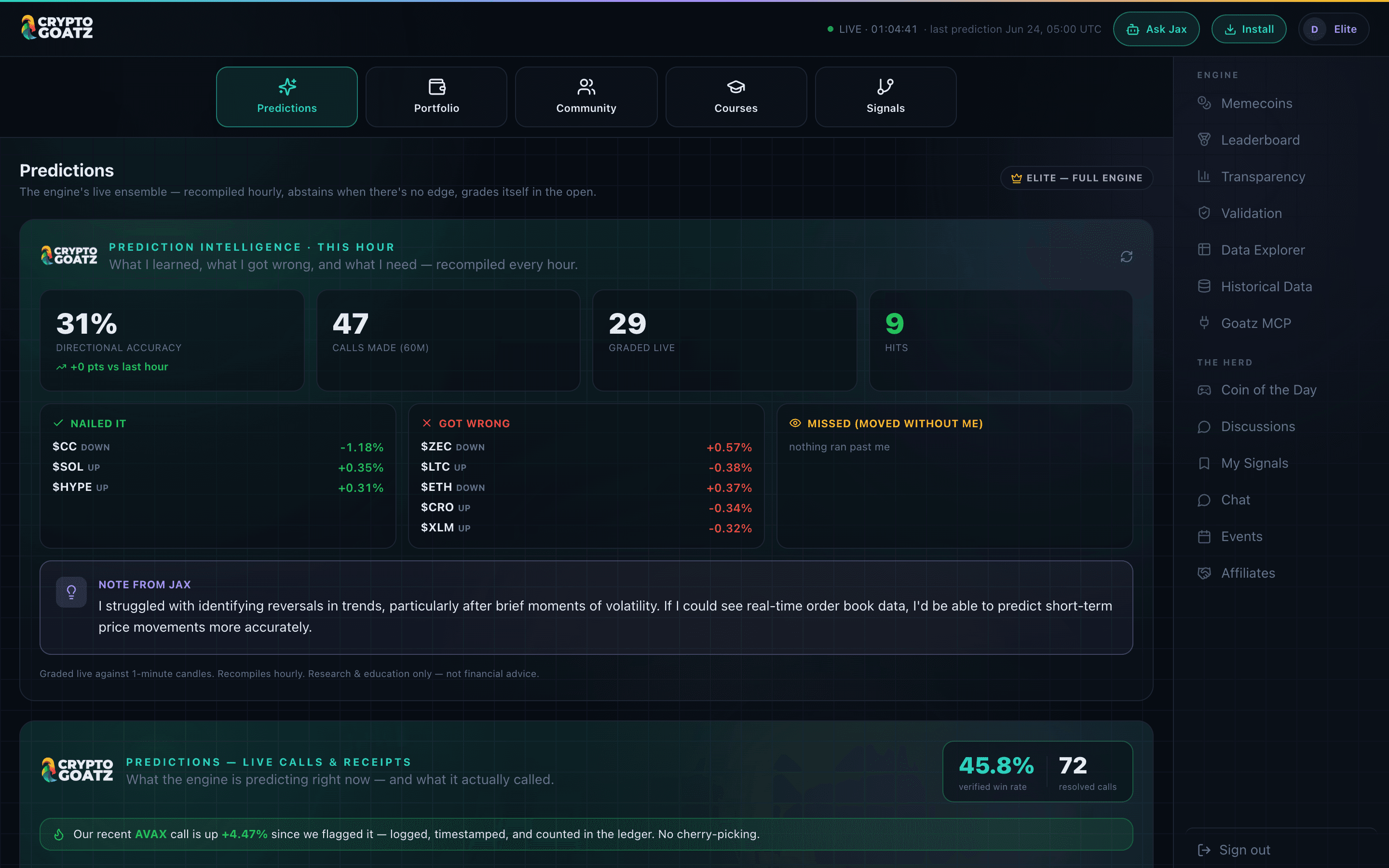This screenshot has width=1389, height=868.
Task: Go to Transparency page
Action: click(1263, 176)
